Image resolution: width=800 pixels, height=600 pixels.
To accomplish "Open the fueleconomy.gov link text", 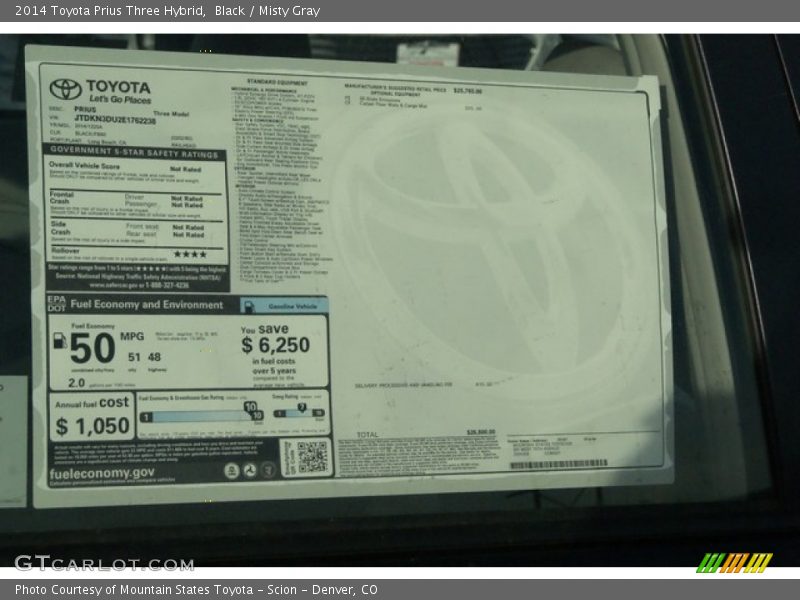I will click(x=102, y=474).
